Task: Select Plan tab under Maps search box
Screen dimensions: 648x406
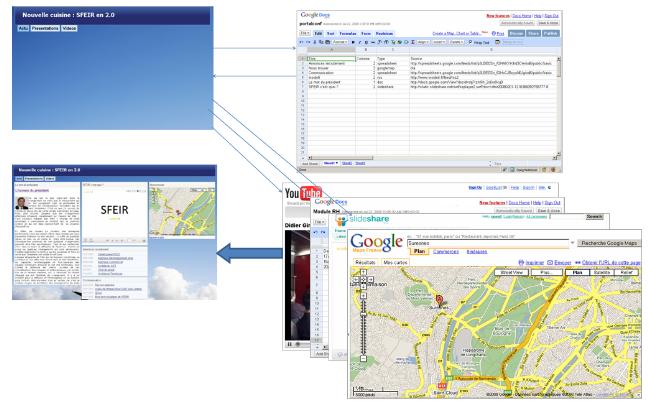Action: tap(419, 252)
